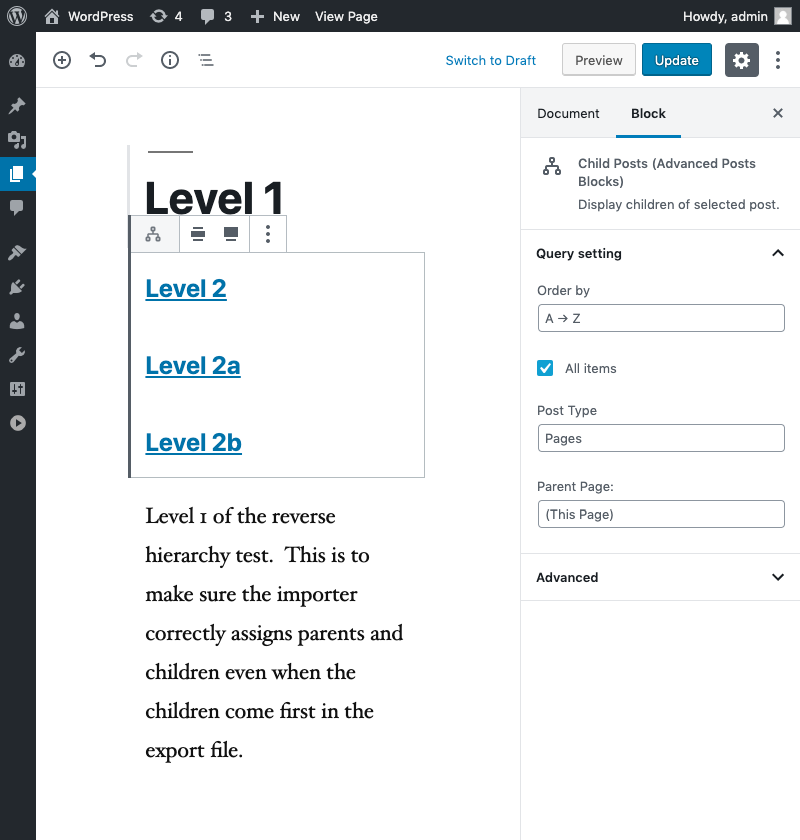Open block's more options ellipsis

coord(268,234)
